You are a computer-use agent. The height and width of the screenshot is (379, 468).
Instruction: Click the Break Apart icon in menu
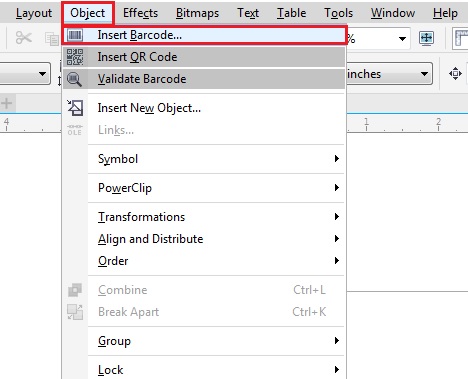point(75,312)
